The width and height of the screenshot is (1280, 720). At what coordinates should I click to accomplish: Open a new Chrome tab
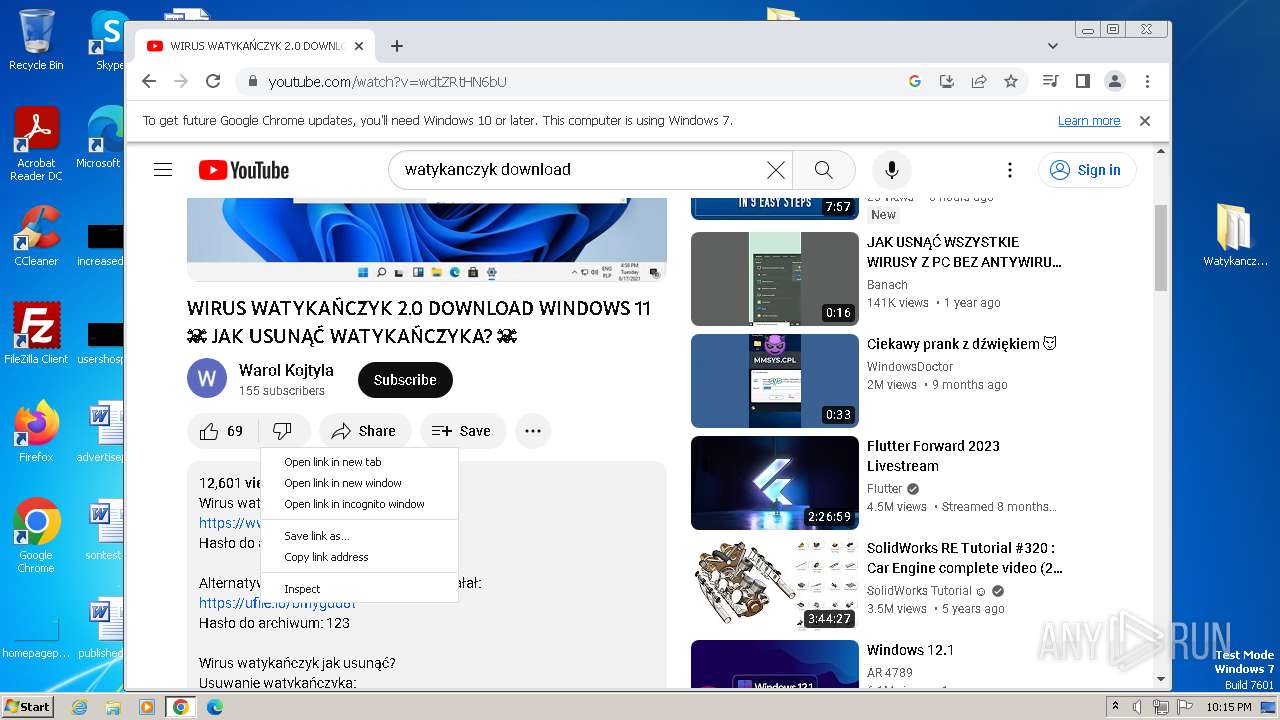[x=397, y=46]
